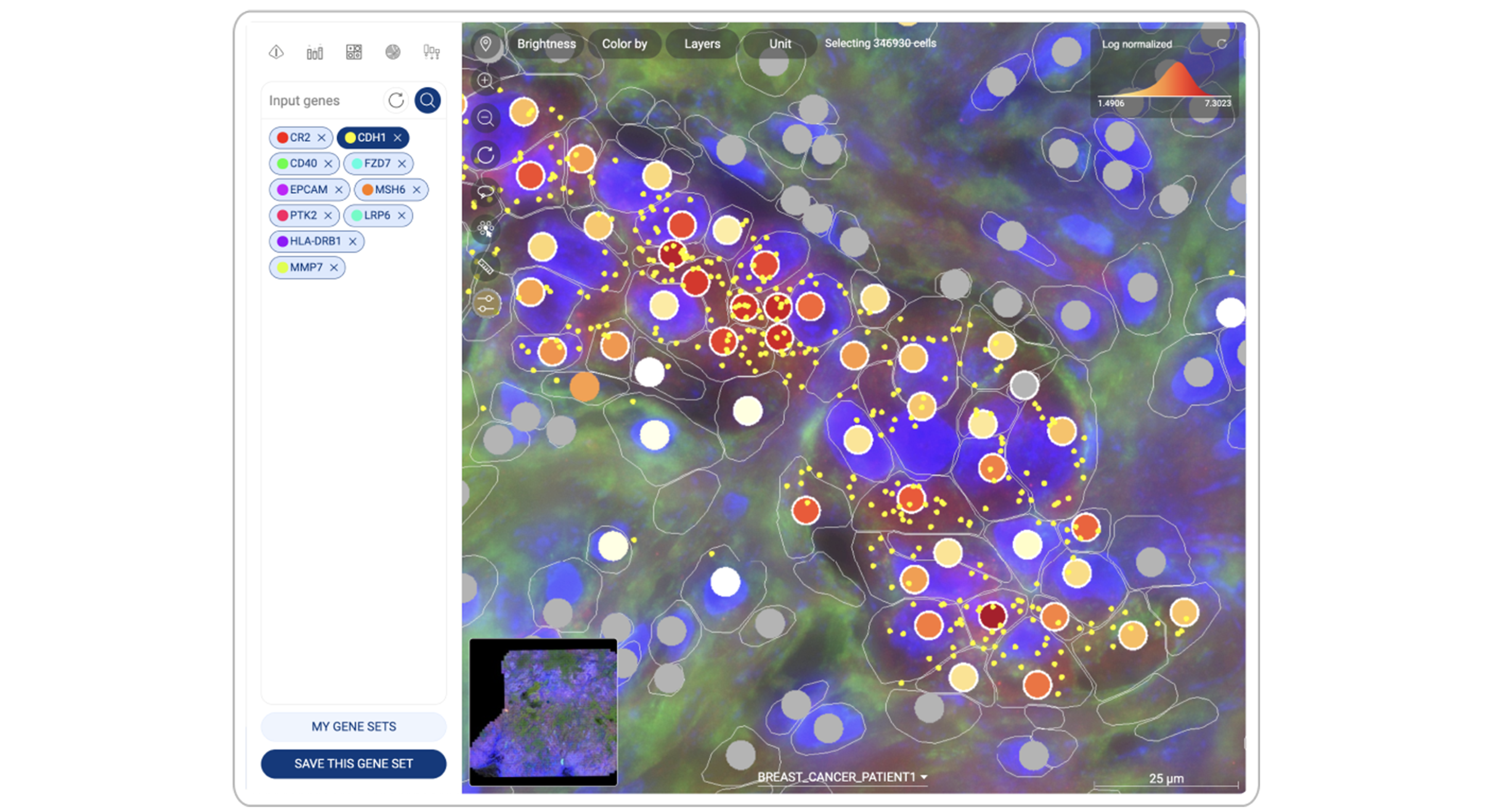Screen dimensions: 1487x812
Task: Open the Brightness menu
Action: 546,44
